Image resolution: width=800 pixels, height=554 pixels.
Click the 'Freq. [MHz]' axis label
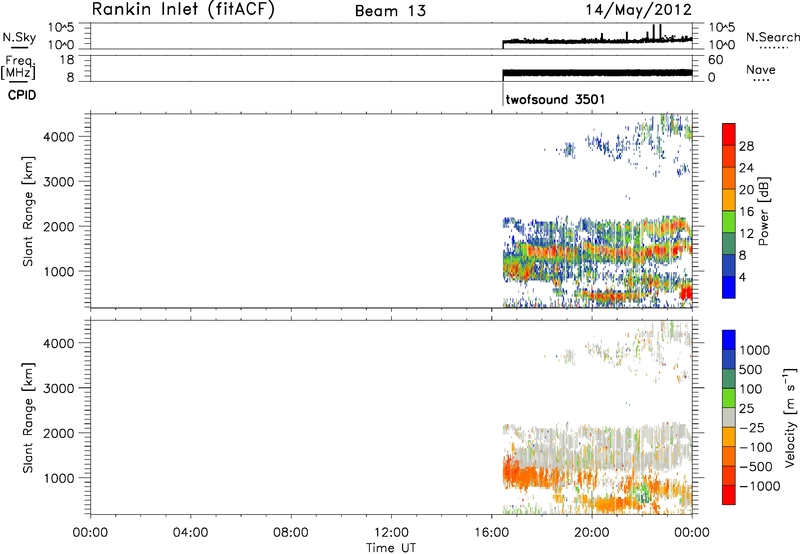pyautogui.click(x=19, y=67)
